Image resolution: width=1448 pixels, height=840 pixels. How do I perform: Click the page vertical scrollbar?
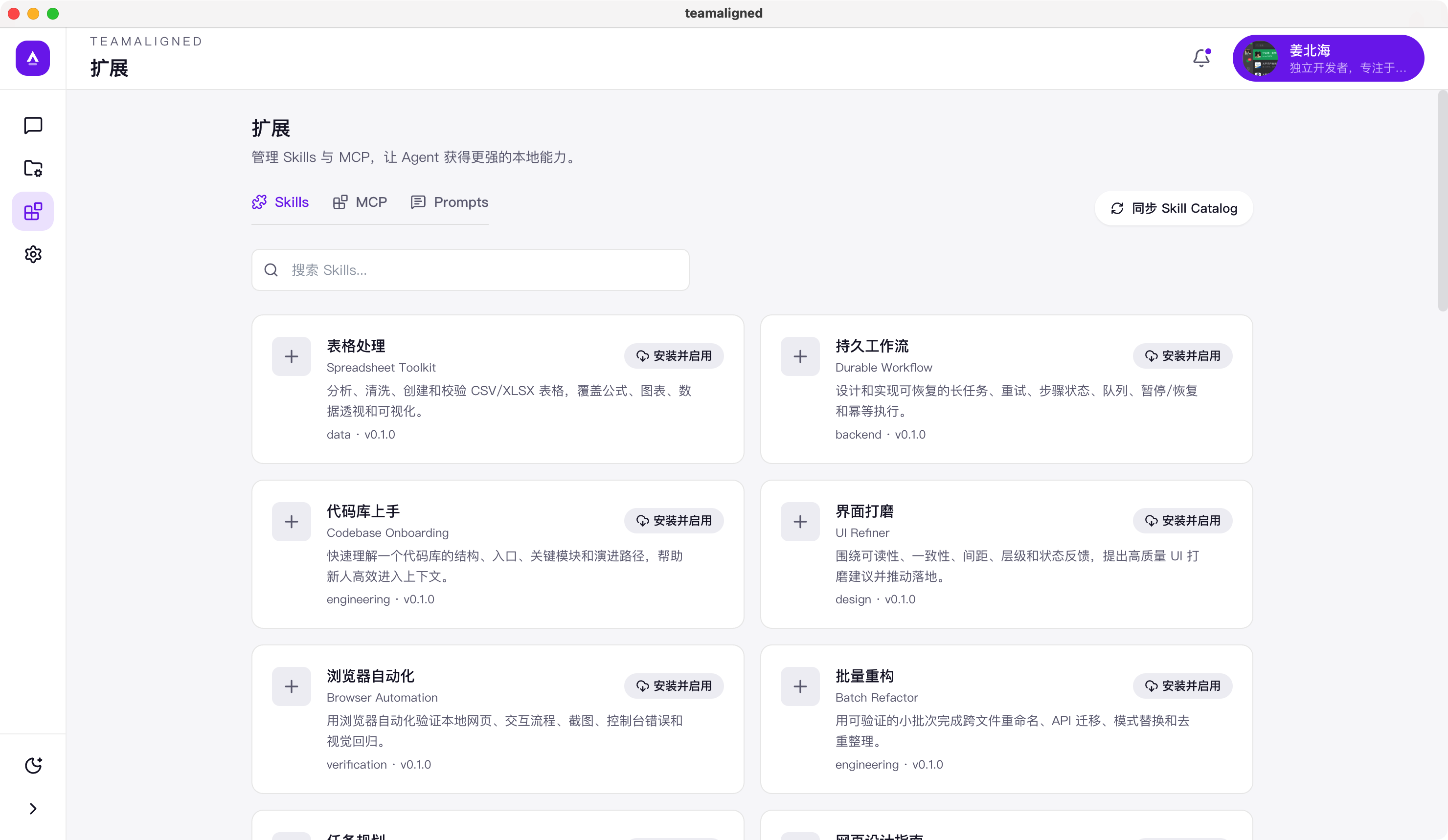tap(1442, 201)
